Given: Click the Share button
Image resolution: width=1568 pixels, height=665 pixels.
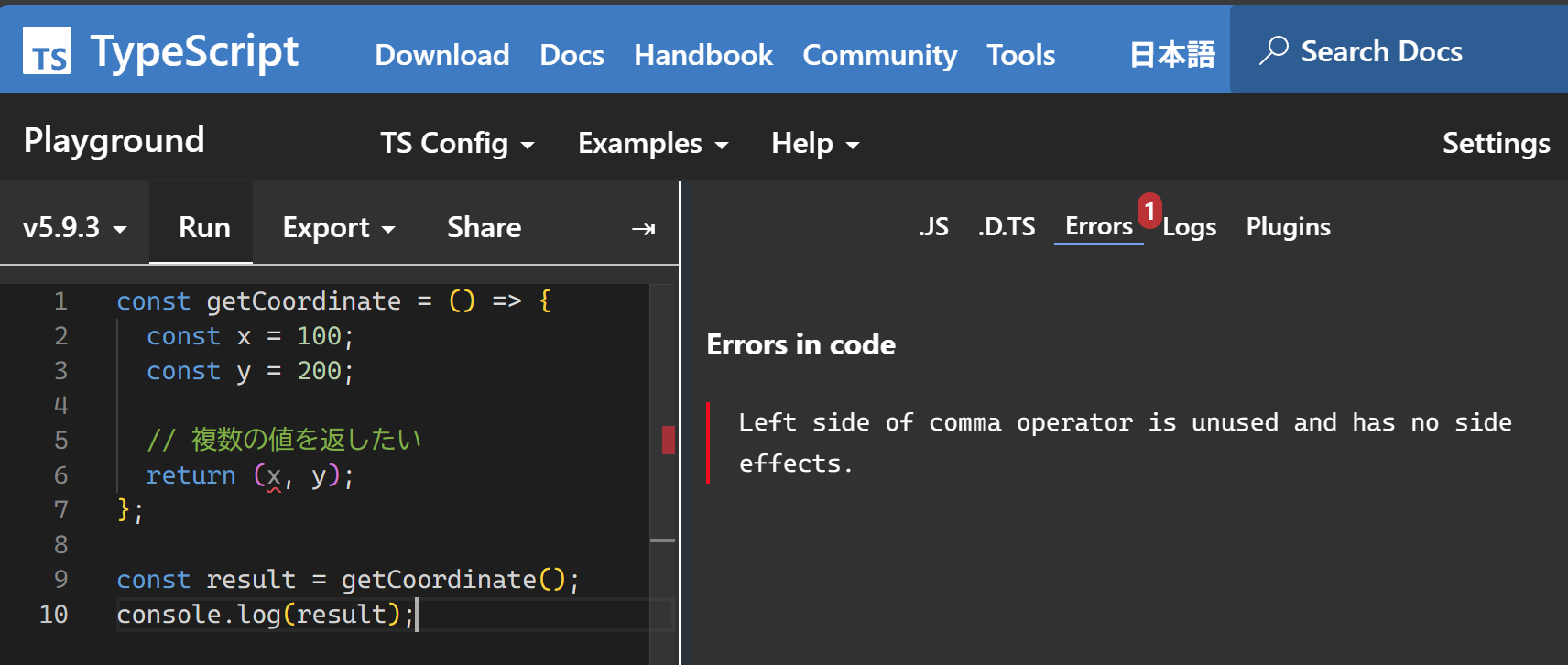Looking at the screenshot, I should coord(484,227).
